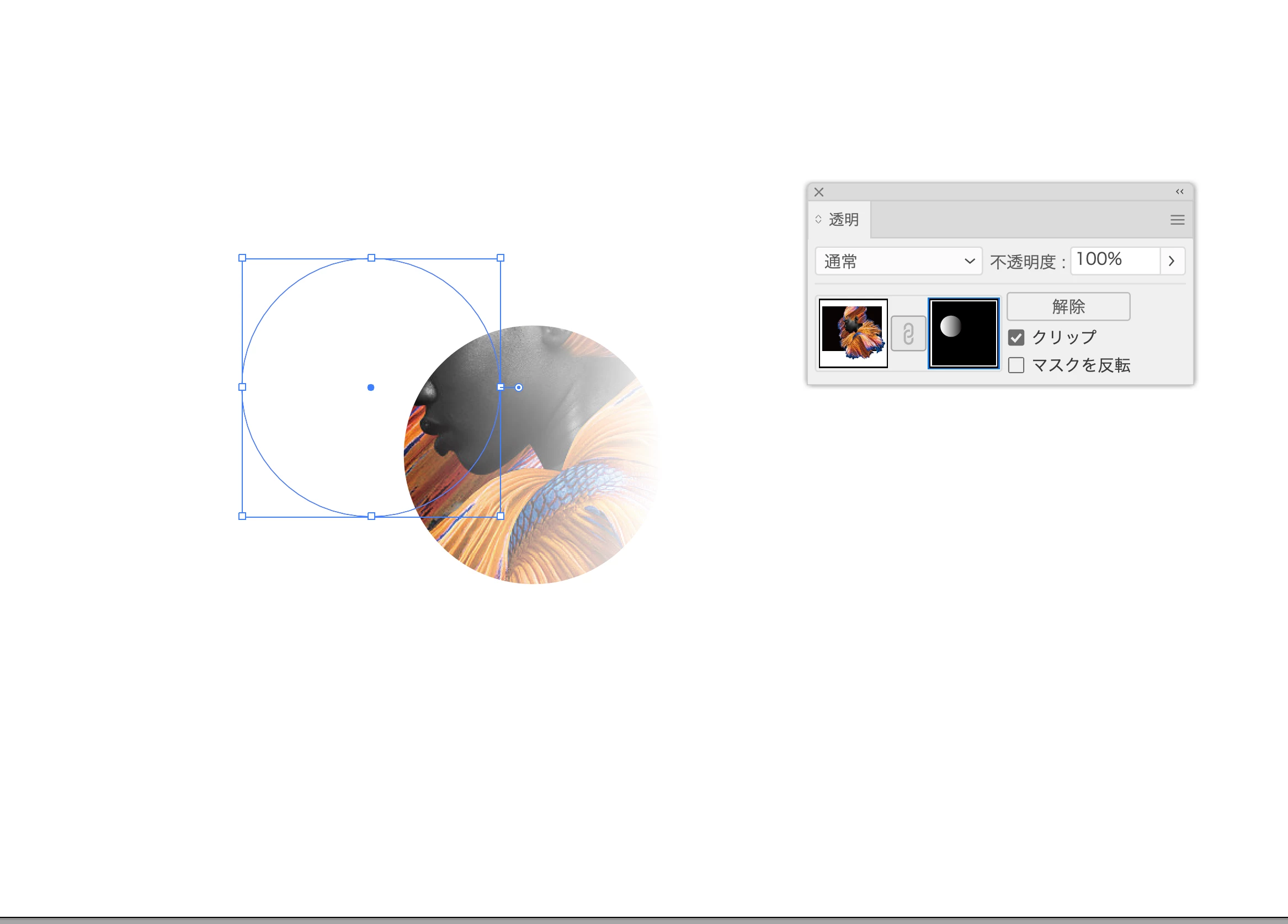The height and width of the screenshot is (924, 1288).
Task: Open the Transparency panel hamburger menu
Action: point(1177,220)
